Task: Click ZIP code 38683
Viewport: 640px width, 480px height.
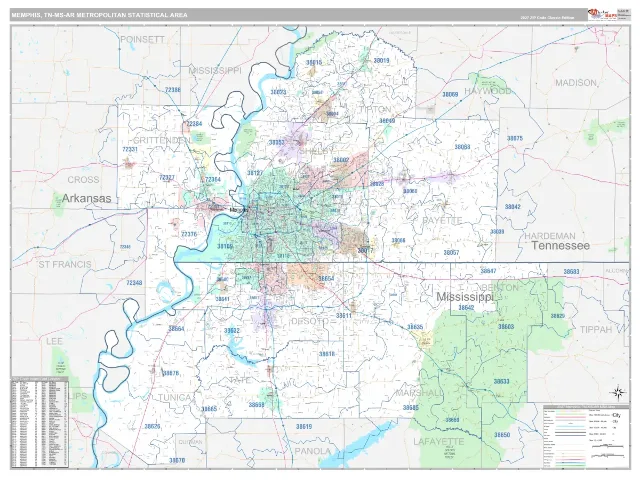Action: click(571, 271)
